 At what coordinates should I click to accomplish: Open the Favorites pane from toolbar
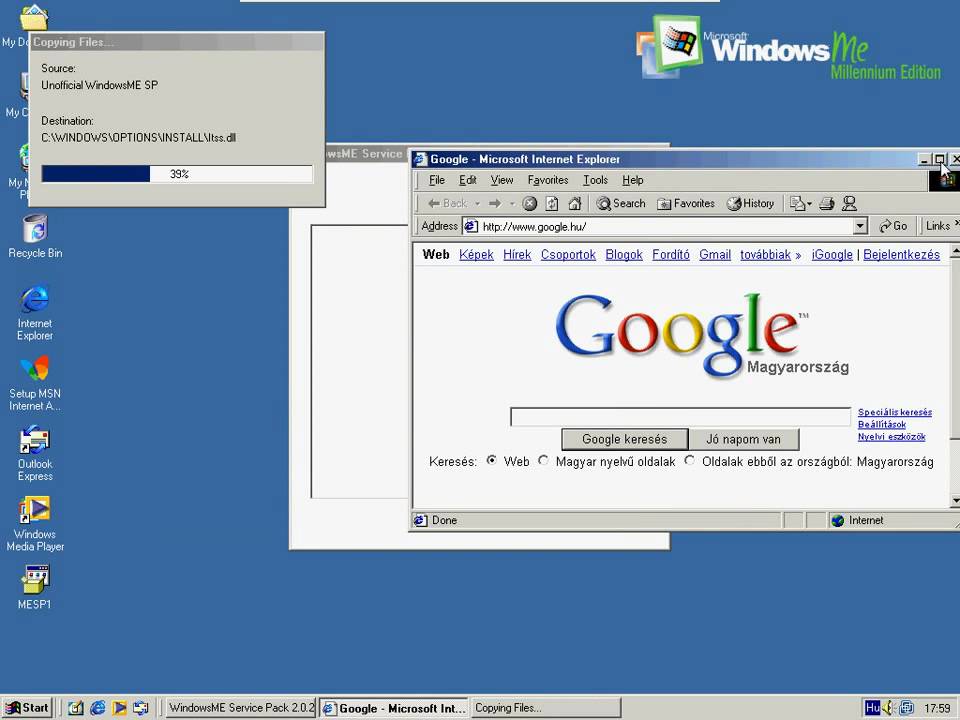pyautogui.click(x=685, y=203)
